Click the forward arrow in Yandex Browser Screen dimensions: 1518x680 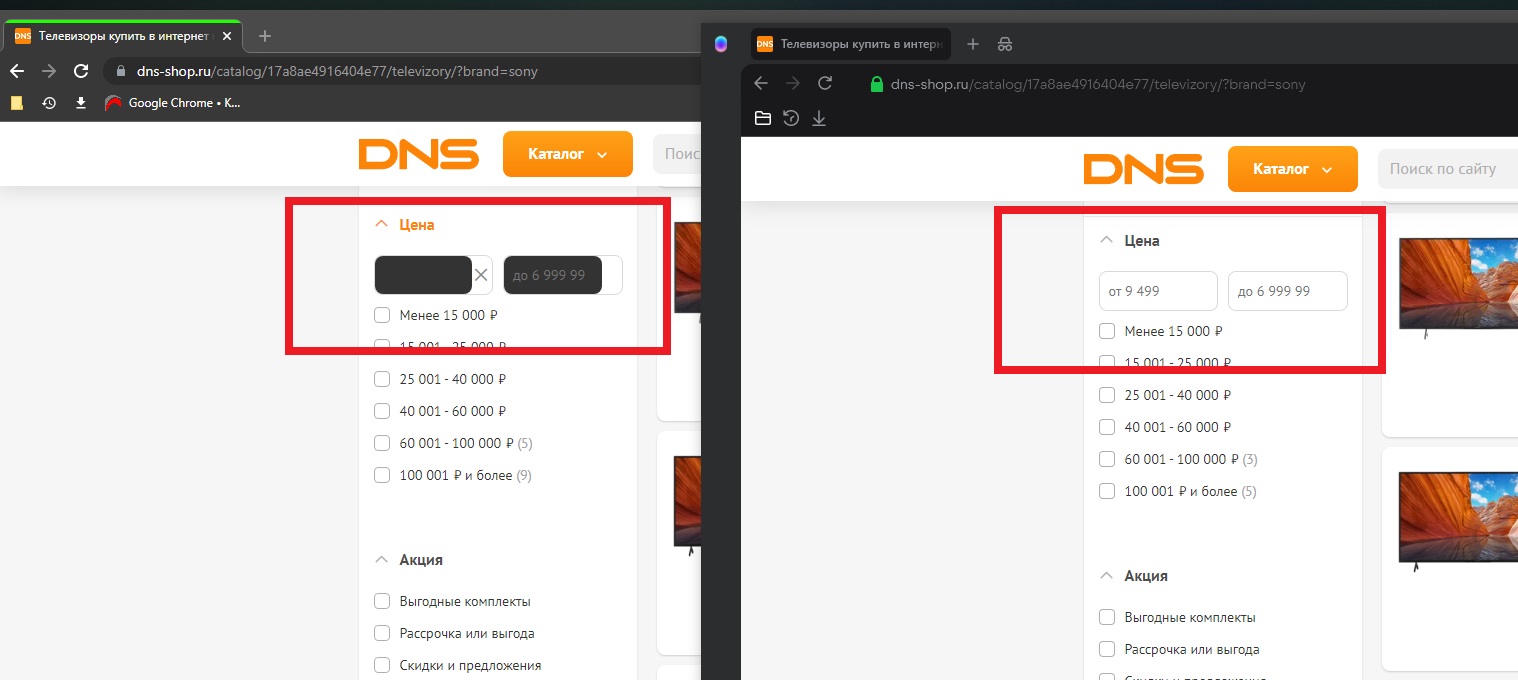point(793,84)
